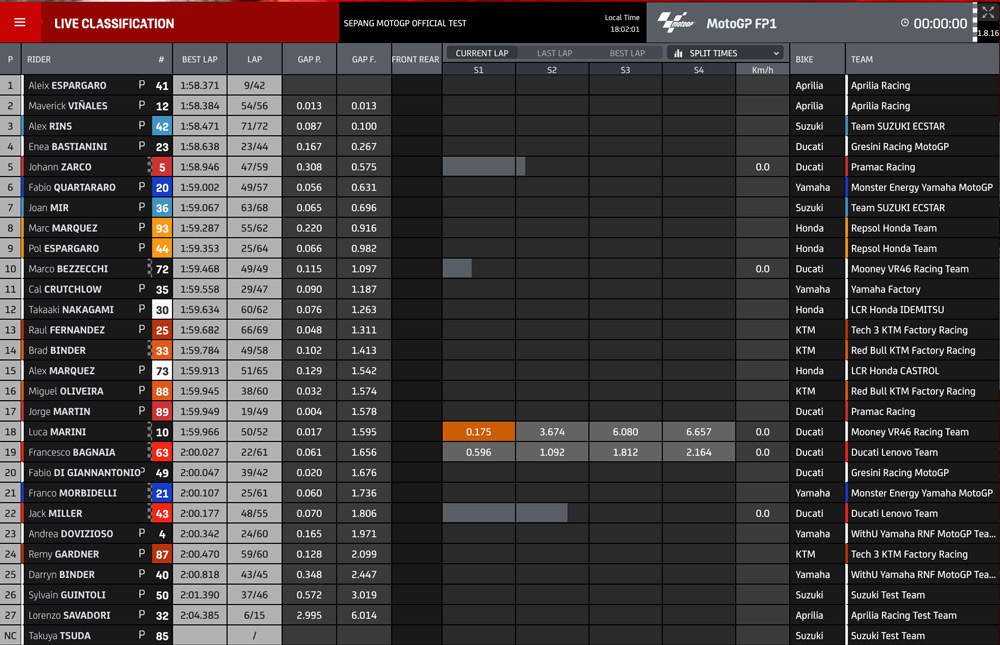Click Alex MARQUEZ number 73 badge
The height and width of the screenshot is (645, 1000).
[162, 371]
